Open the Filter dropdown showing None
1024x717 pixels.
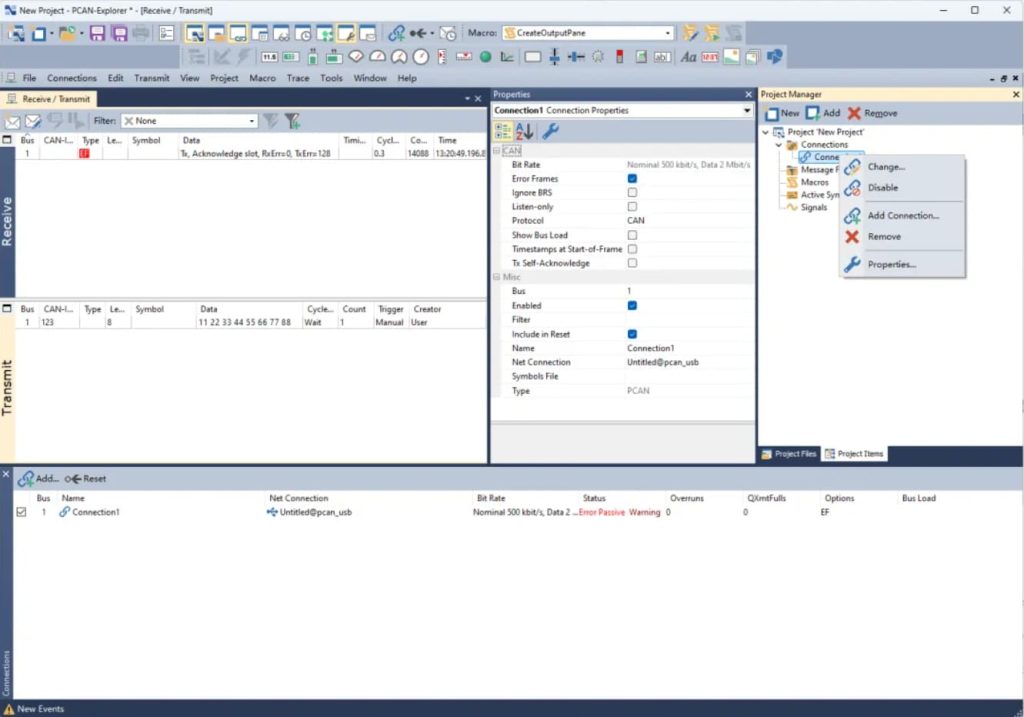click(189, 121)
